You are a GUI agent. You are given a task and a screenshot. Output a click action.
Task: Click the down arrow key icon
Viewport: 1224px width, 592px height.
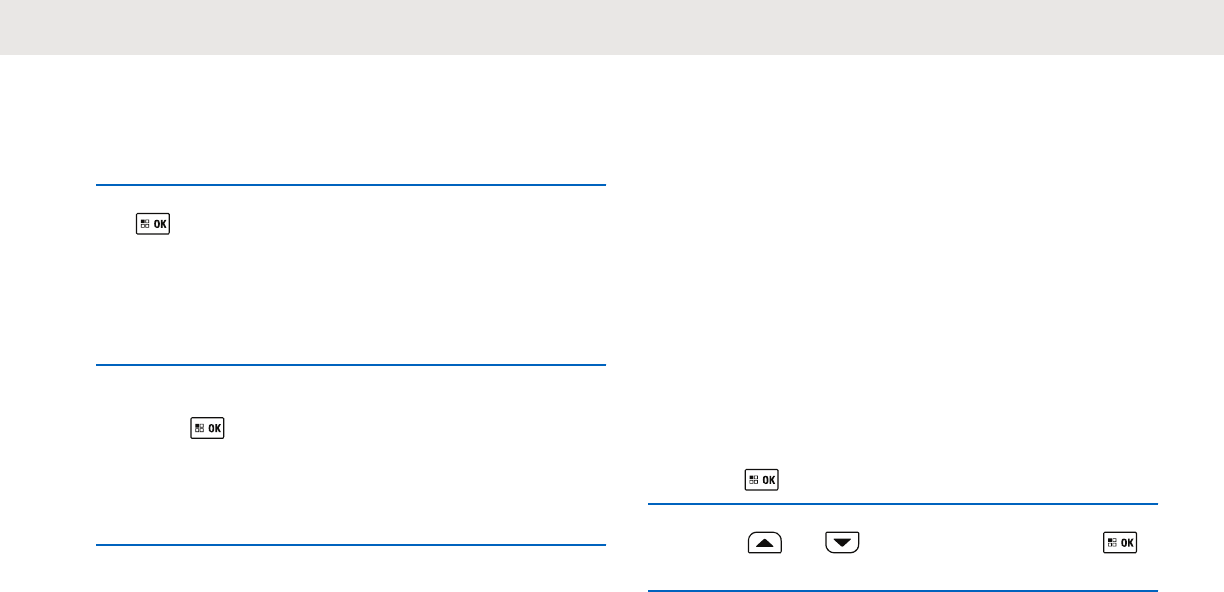842,543
